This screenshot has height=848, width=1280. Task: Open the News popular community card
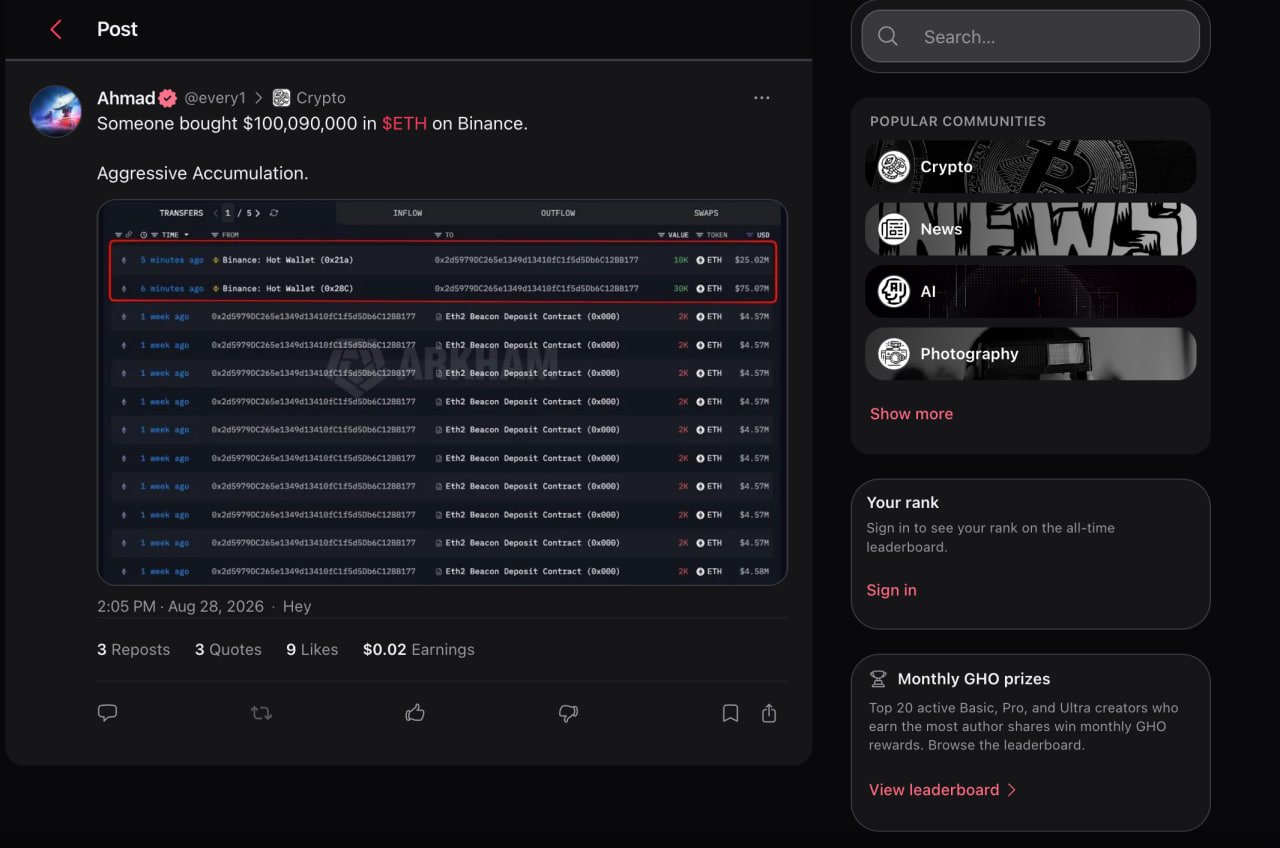point(1031,229)
